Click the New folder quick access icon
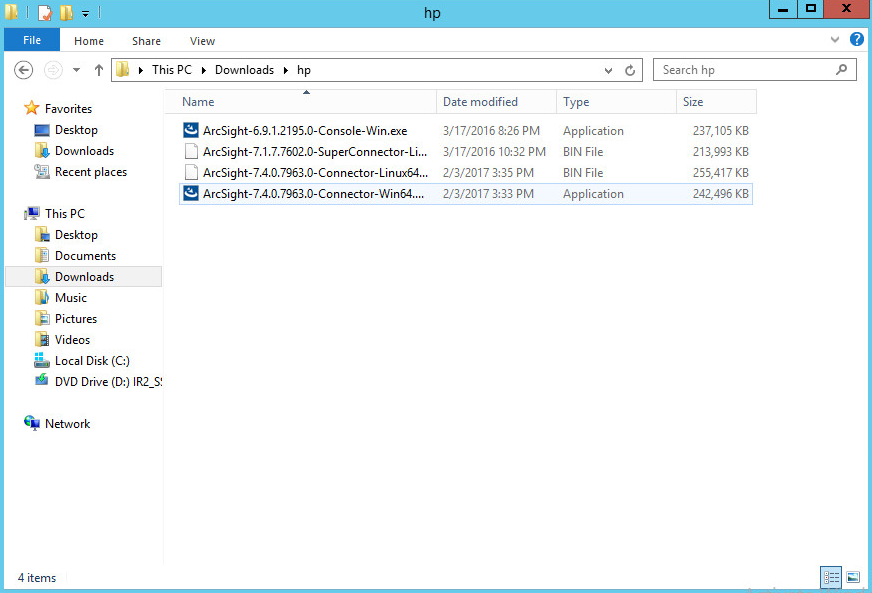The height and width of the screenshot is (593, 872). (x=66, y=13)
